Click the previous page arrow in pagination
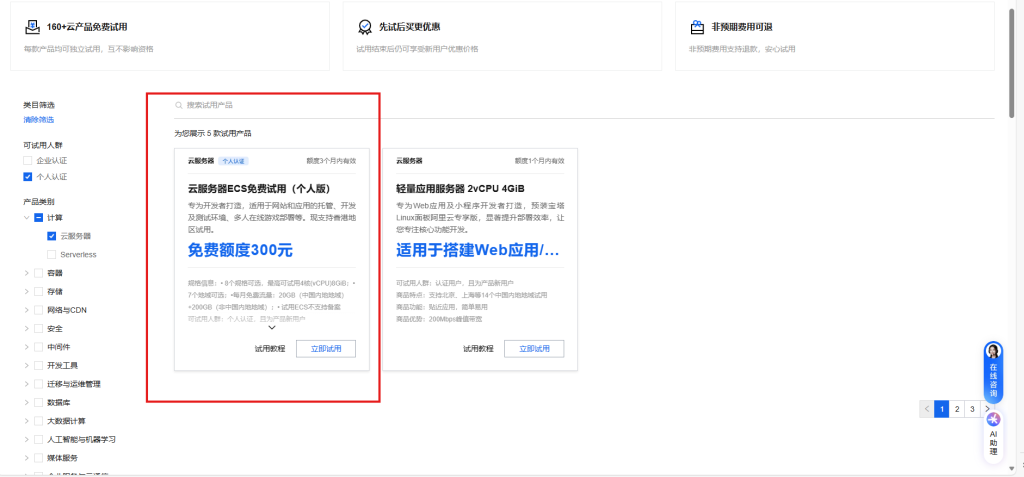1024x477 pixels. 927,409
